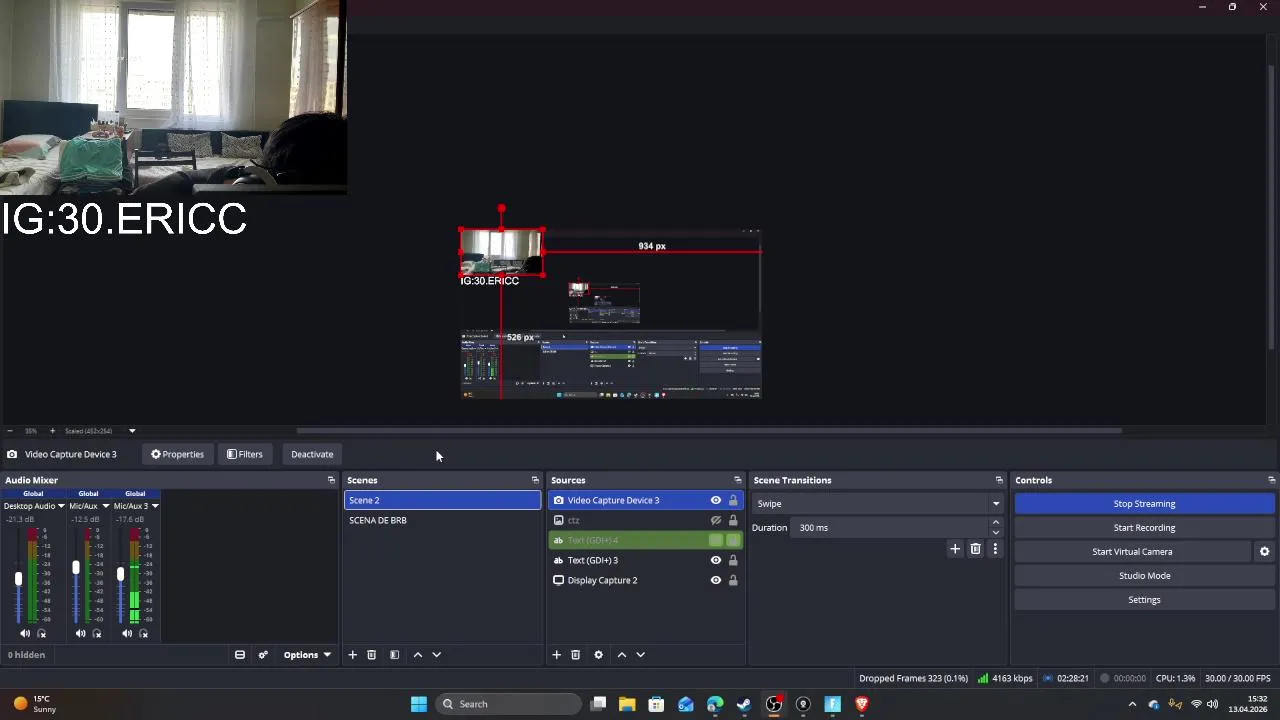Screen dimensions: 1280x720
Task: Open advanced audio properties gears icon
Action: click(x=263, y=655)
